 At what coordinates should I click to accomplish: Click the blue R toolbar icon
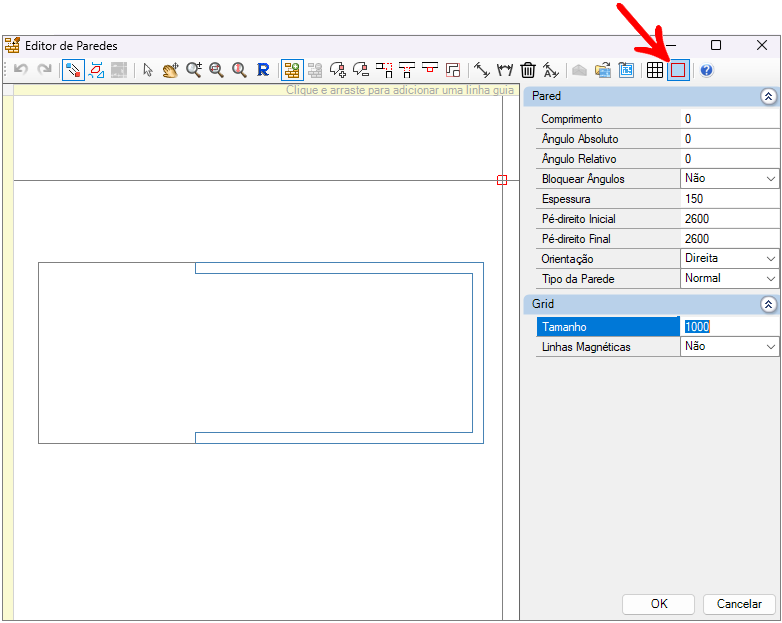[x=263, y=70]
